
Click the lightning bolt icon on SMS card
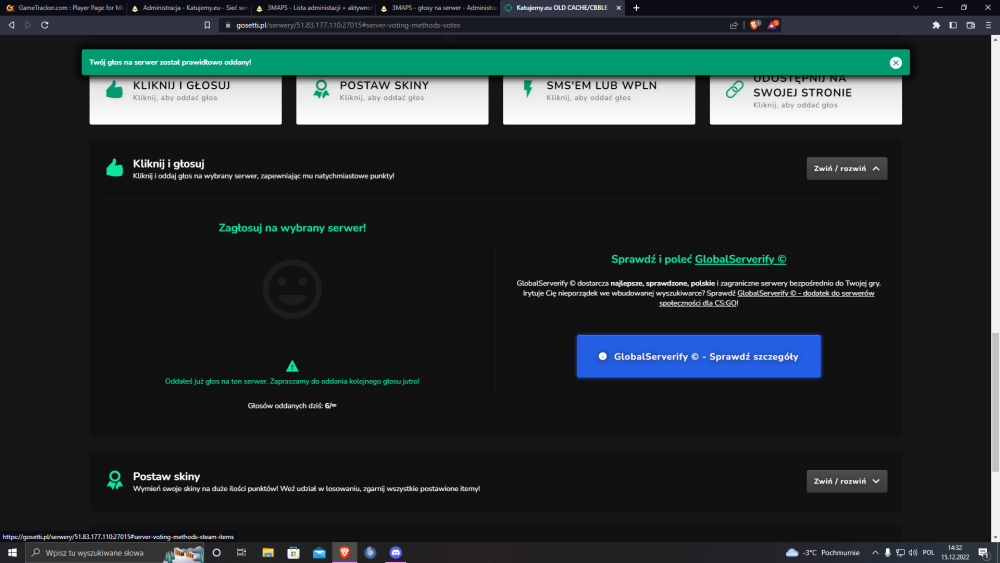click(527, 89)
